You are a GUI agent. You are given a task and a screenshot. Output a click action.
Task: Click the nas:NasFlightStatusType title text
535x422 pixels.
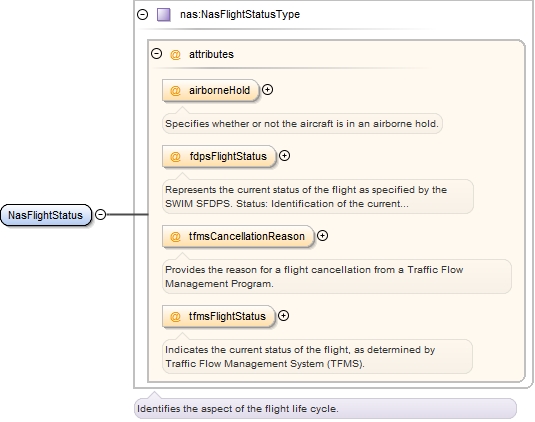pyautogui.click(x=240, y=14)
